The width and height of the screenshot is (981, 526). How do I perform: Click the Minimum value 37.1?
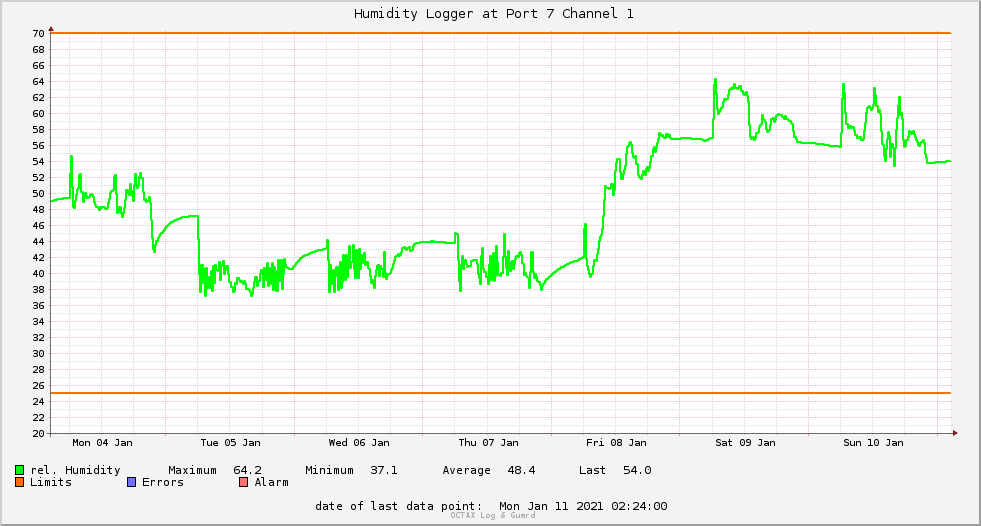384,470
